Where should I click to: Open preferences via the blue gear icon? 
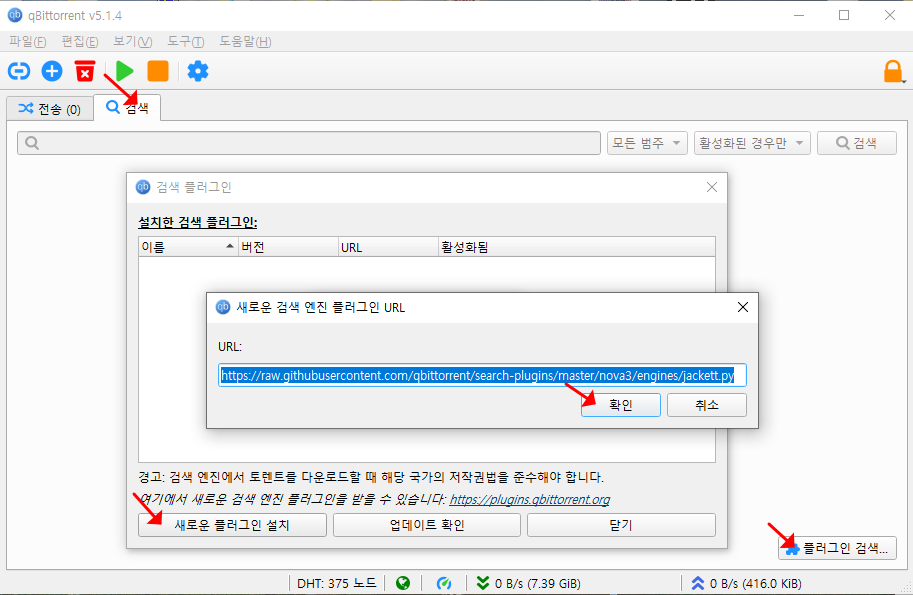point(198,71)
